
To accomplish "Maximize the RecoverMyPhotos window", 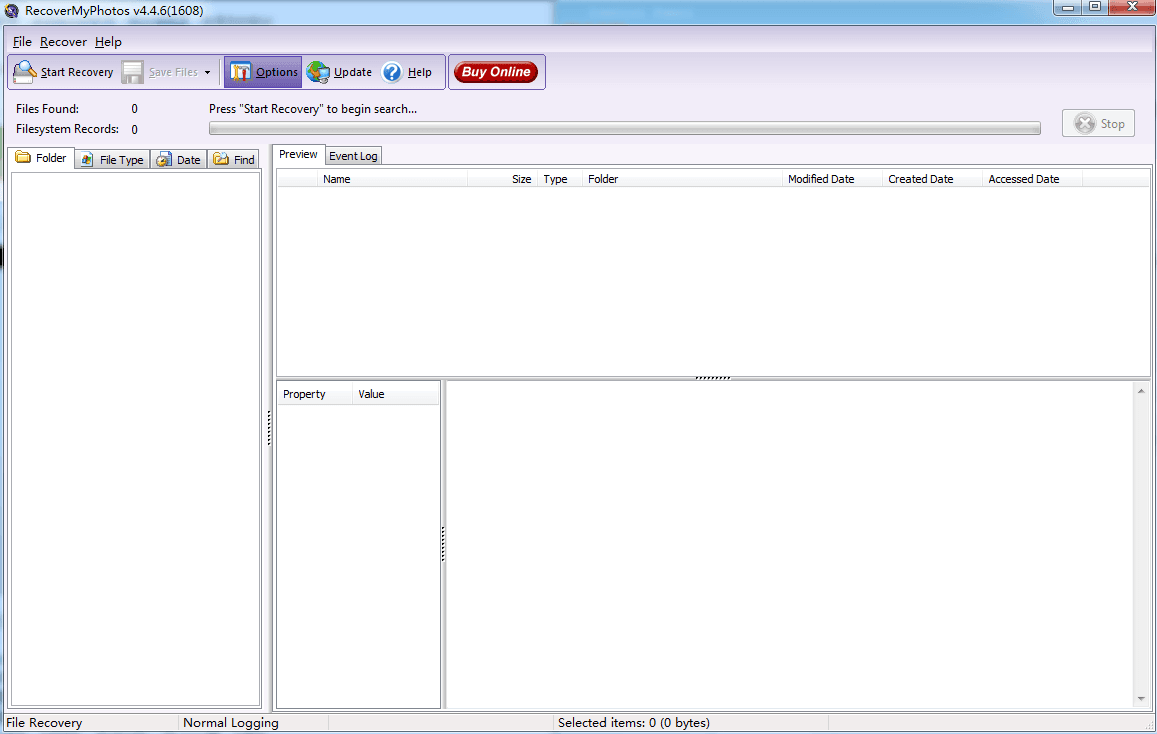I will pyautogui.click(x=1095, y=7).
